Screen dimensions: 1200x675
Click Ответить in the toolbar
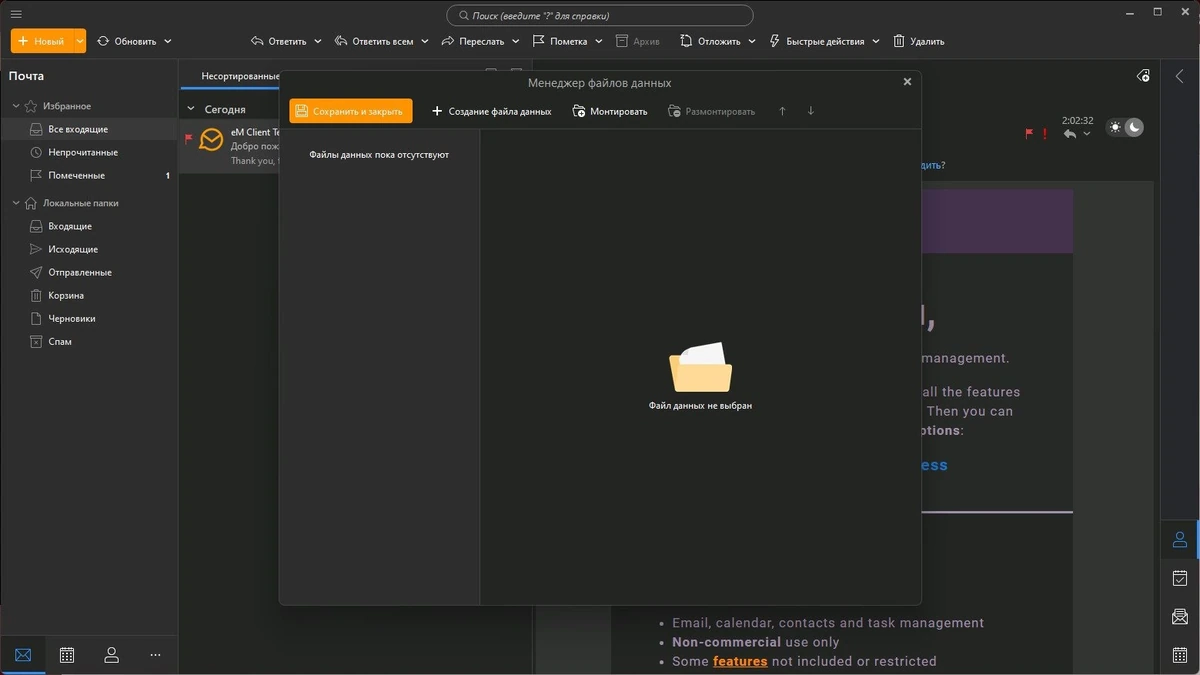click(279, 41)
